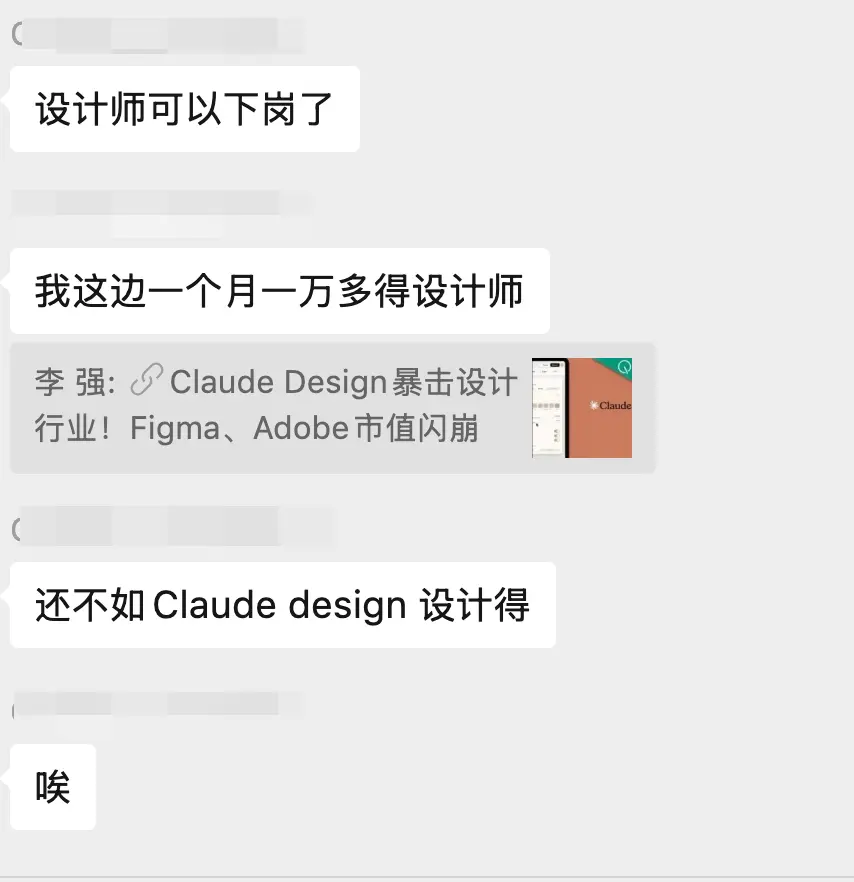The image size is (854, 882).
Task: Open the article thumbnail in the quoted reply
Action: [x=582, y=408]
